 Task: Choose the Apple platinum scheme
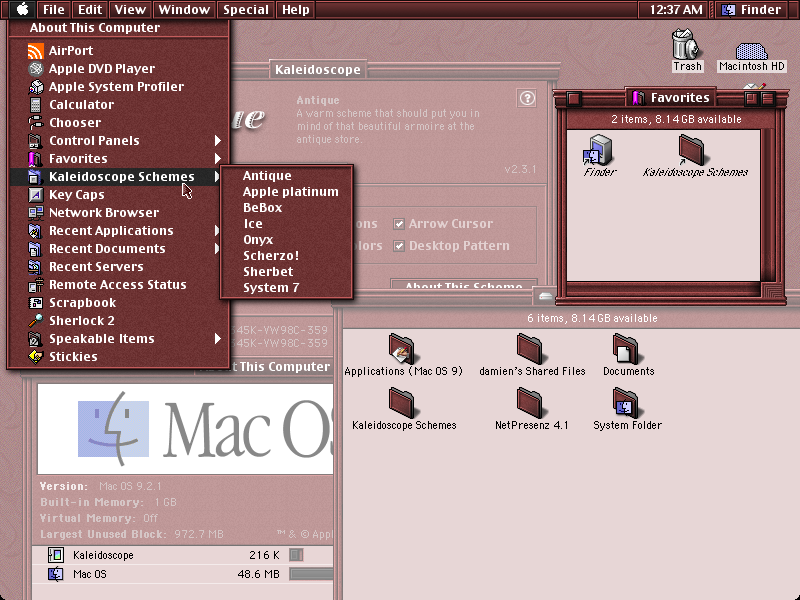coord(286,192)
